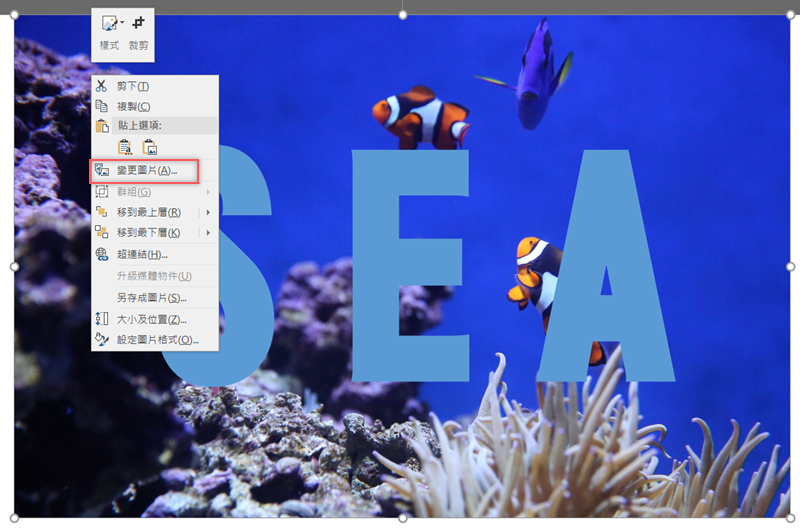Open 超連結(H)... dialog

[155, 254]
